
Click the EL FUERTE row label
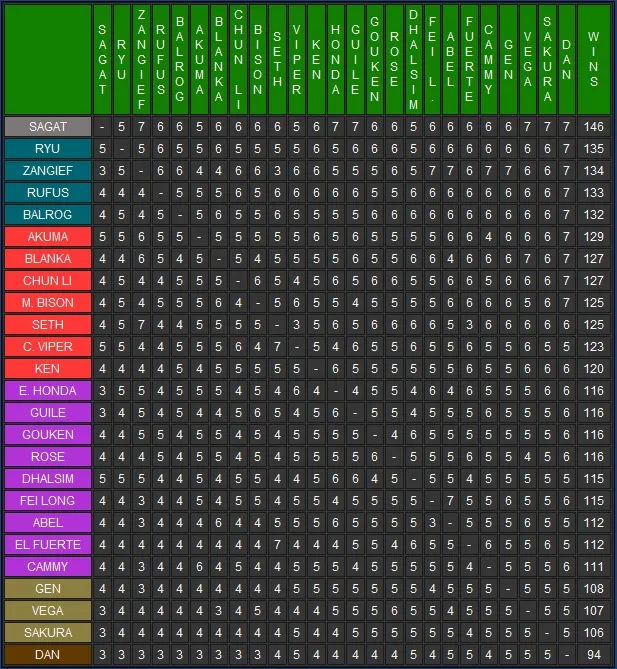coord(48,545)
